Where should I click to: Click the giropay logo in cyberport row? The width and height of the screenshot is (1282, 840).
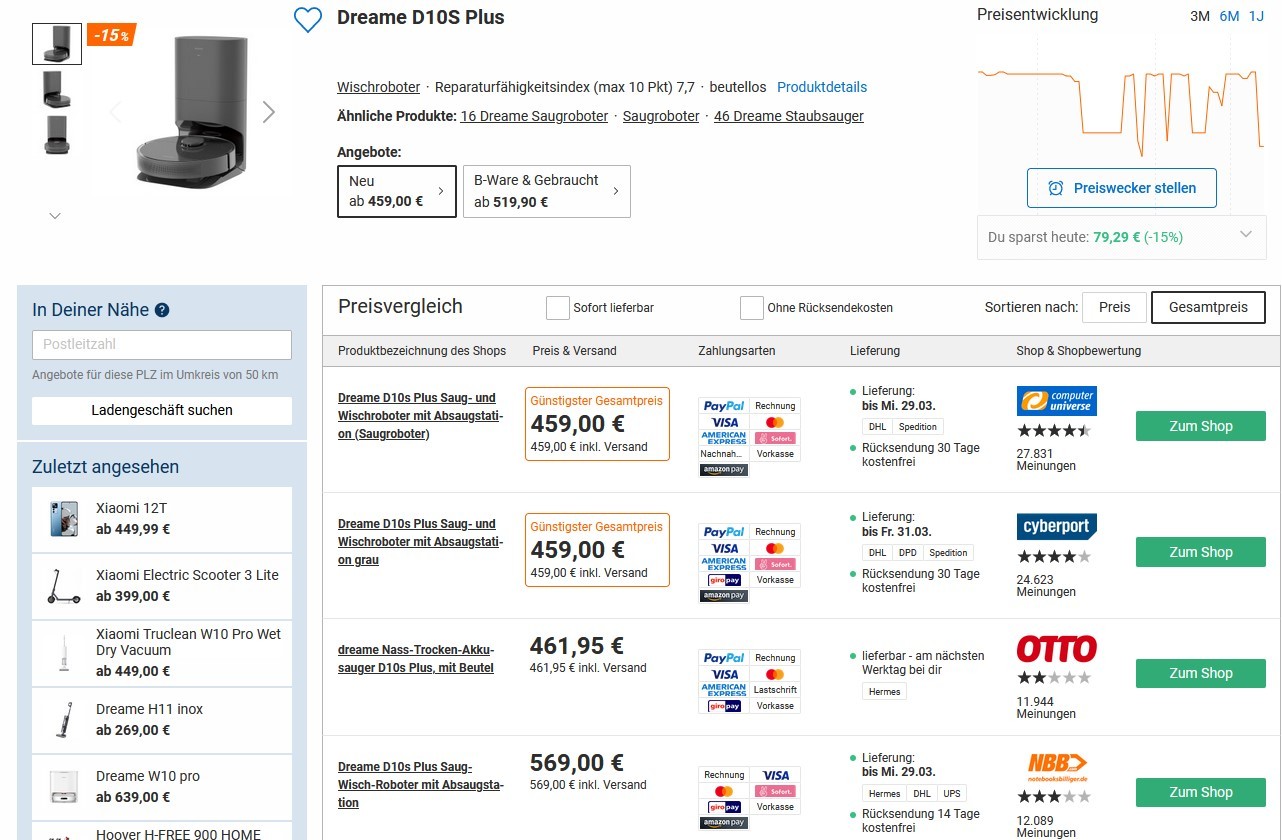[724, 580]
